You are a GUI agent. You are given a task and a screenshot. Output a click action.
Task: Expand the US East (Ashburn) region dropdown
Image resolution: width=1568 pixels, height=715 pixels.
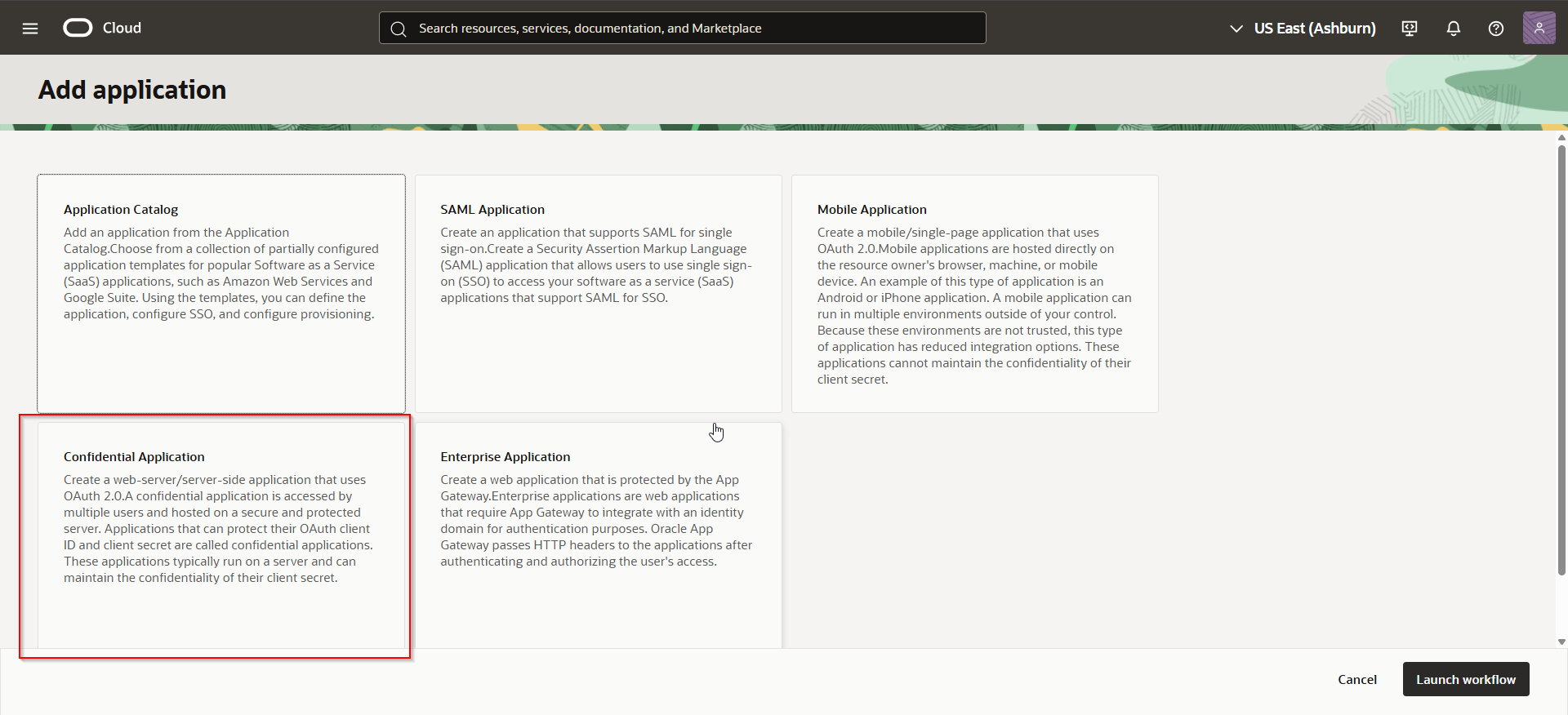(1314, 29)
